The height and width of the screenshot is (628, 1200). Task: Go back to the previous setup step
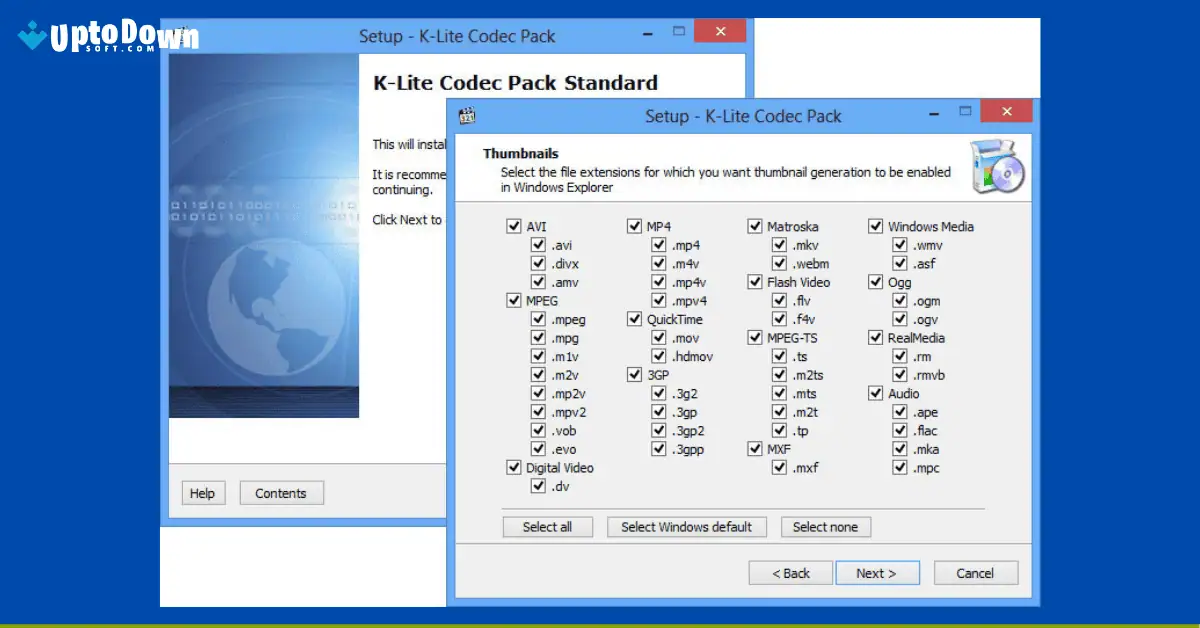coord(790,573)
